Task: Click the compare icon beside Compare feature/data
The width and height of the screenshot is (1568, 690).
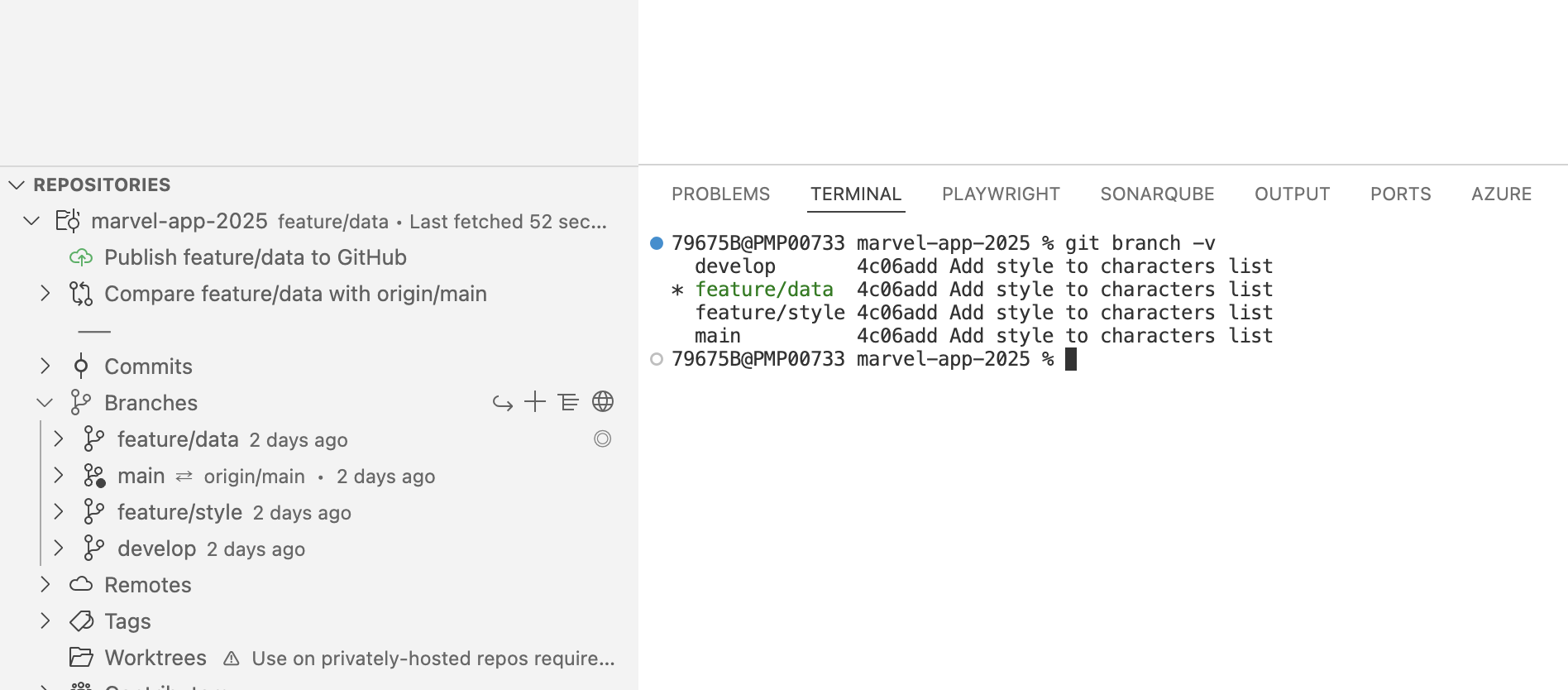Action: coord(81,294)
